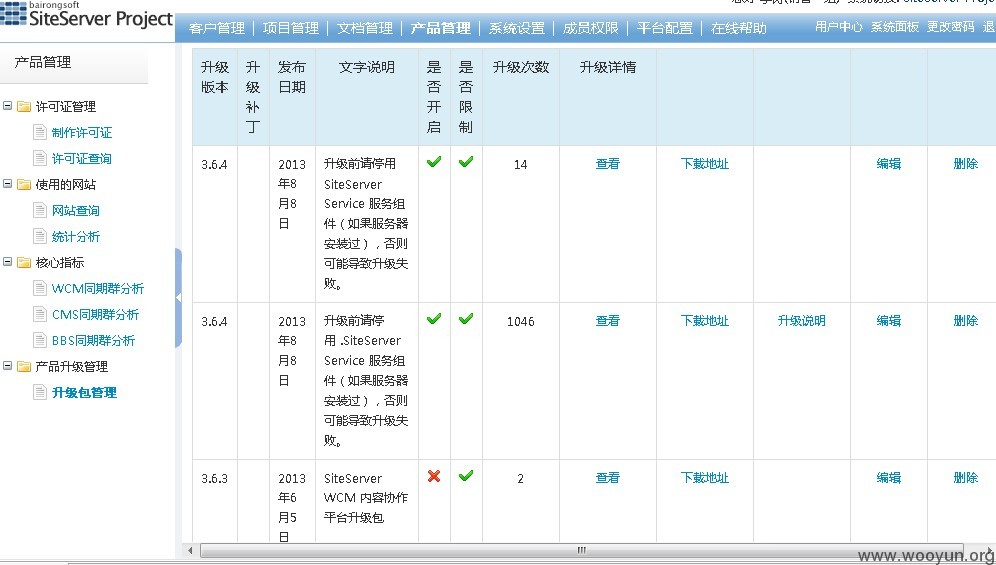Click folder icon beside 产品升级管理
The image size is (996, 565).
click(x=24, y=366)
